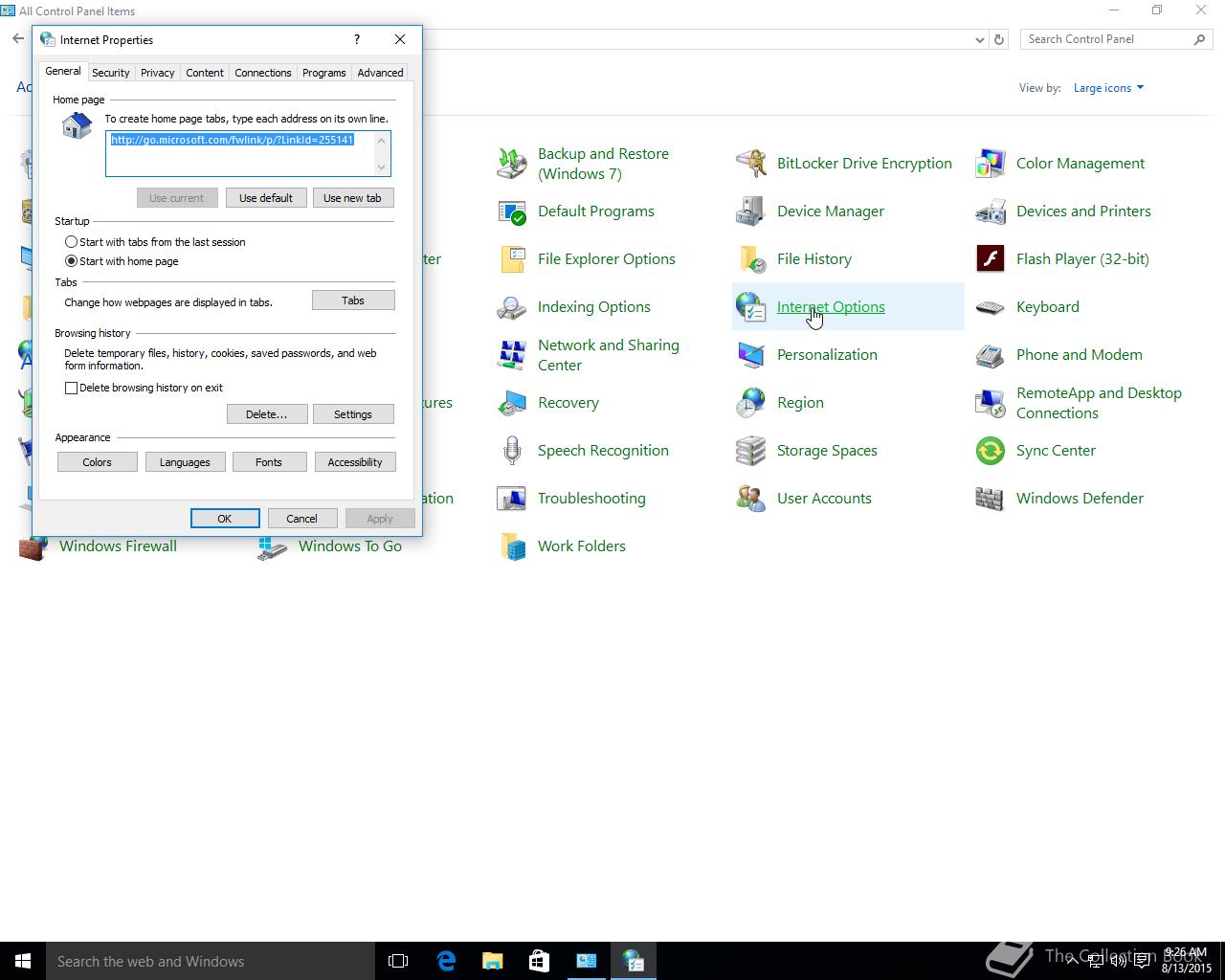This screenshot has width=1225, height=980.
Task: Open the Speech Recognition microphone icon
Action: point(512,451)
